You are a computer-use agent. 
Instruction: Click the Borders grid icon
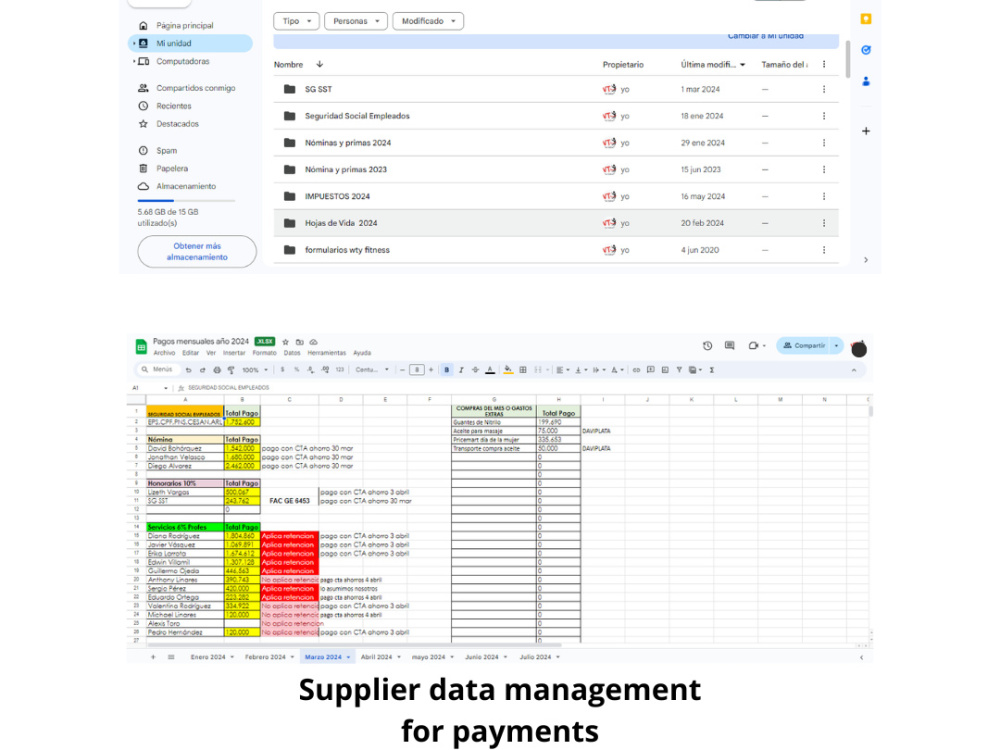(x=523, y=370)
